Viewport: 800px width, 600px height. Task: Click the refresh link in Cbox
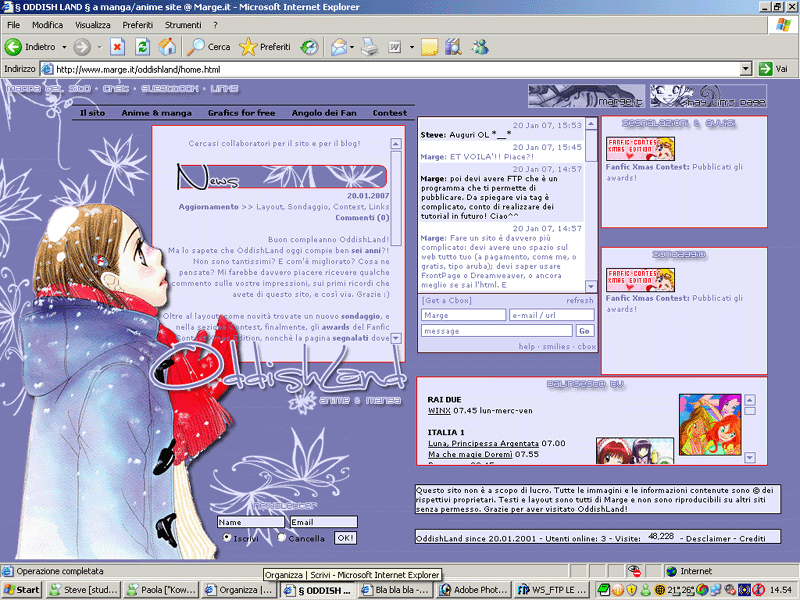(x=580, y=301)
